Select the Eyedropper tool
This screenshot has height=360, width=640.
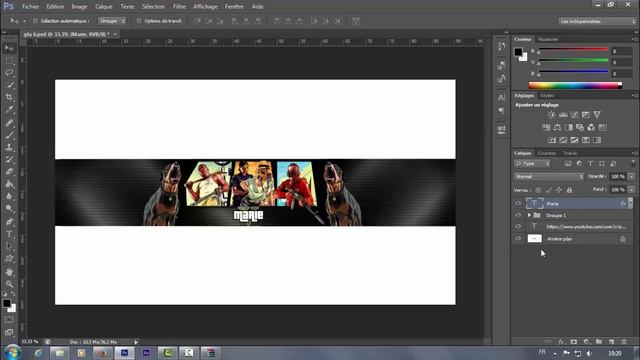[x=9, y=109]
